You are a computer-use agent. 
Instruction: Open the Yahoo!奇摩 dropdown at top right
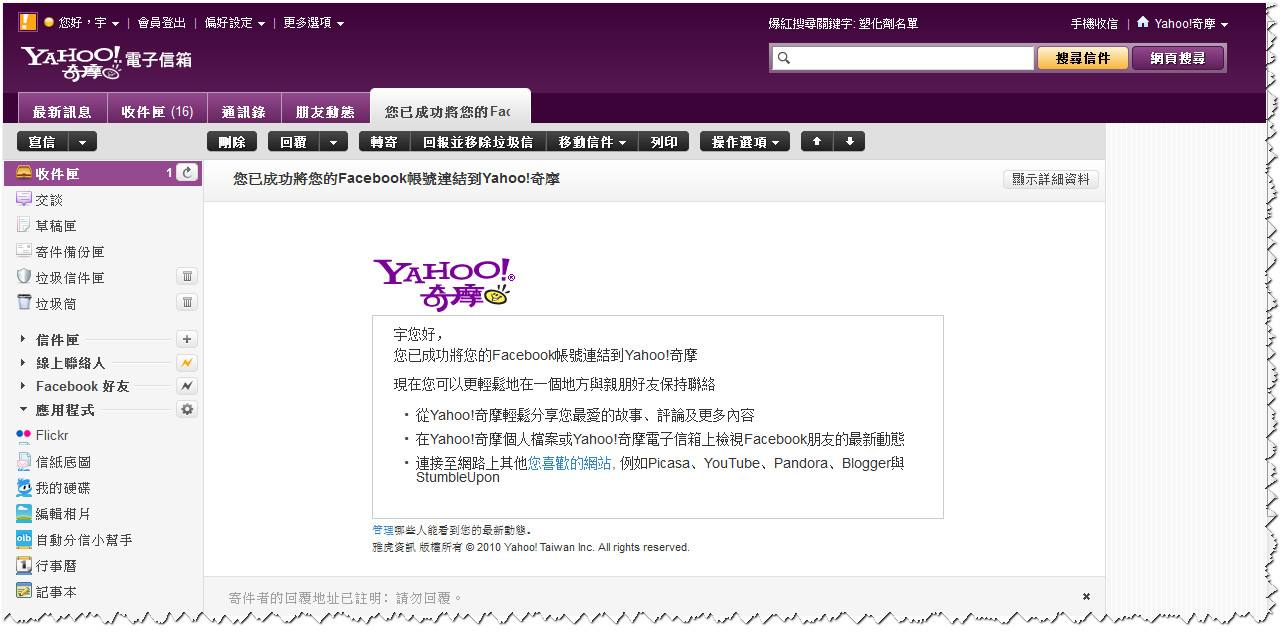click(1191, 23)
